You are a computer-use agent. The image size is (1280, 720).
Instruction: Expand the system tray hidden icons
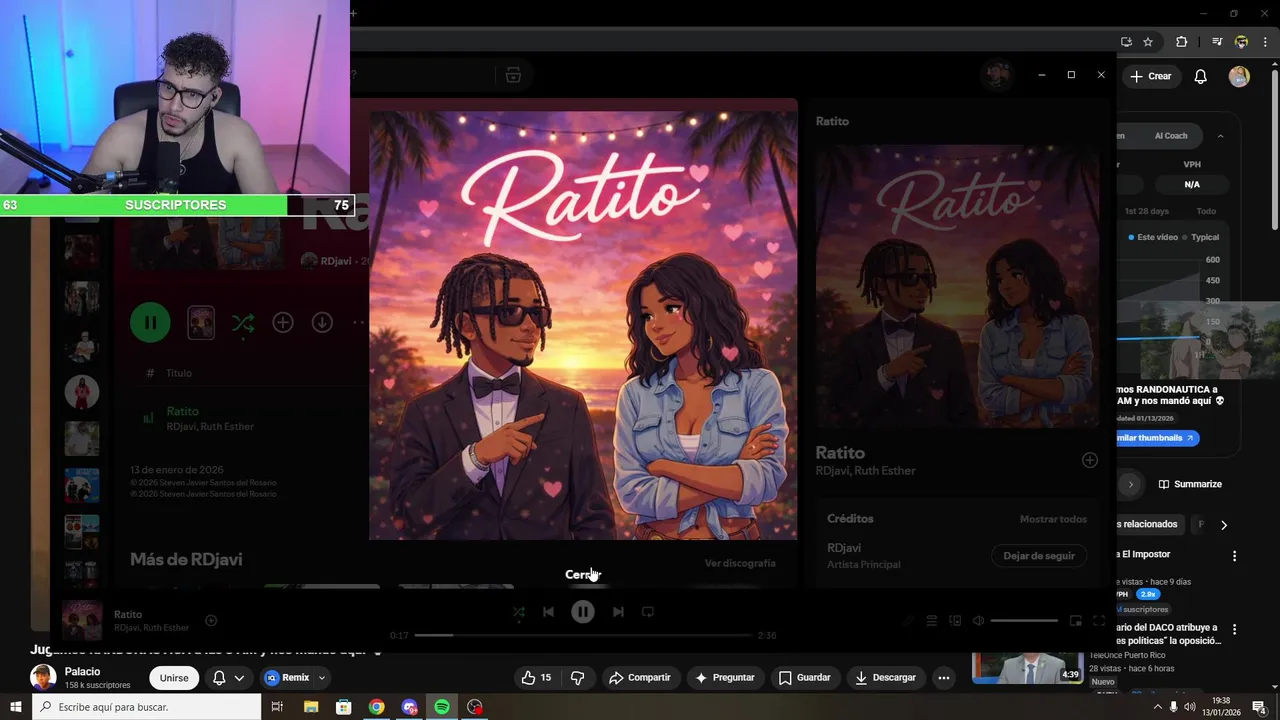(1158, 707)
